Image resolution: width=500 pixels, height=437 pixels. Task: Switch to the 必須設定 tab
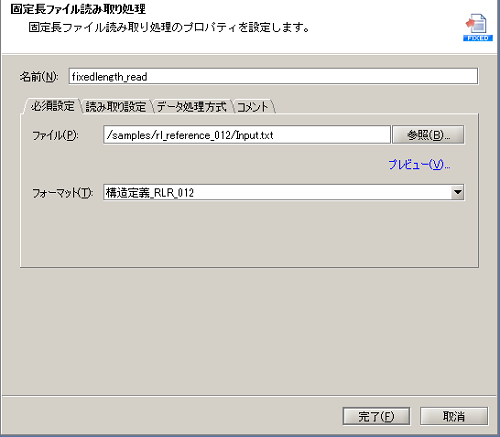click(x=52, y=106)
